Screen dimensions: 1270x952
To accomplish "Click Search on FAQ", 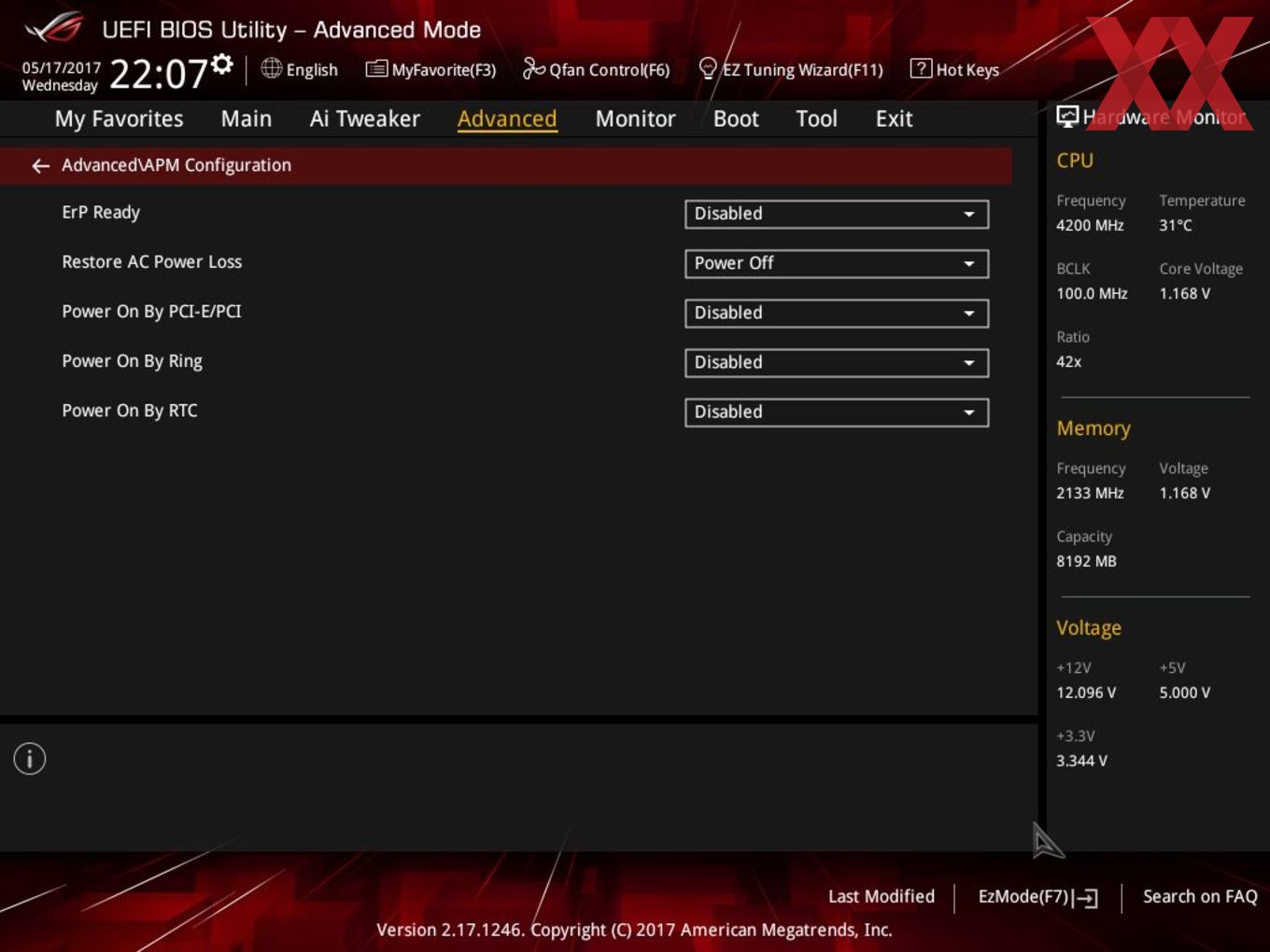I will click(1200, 896).
